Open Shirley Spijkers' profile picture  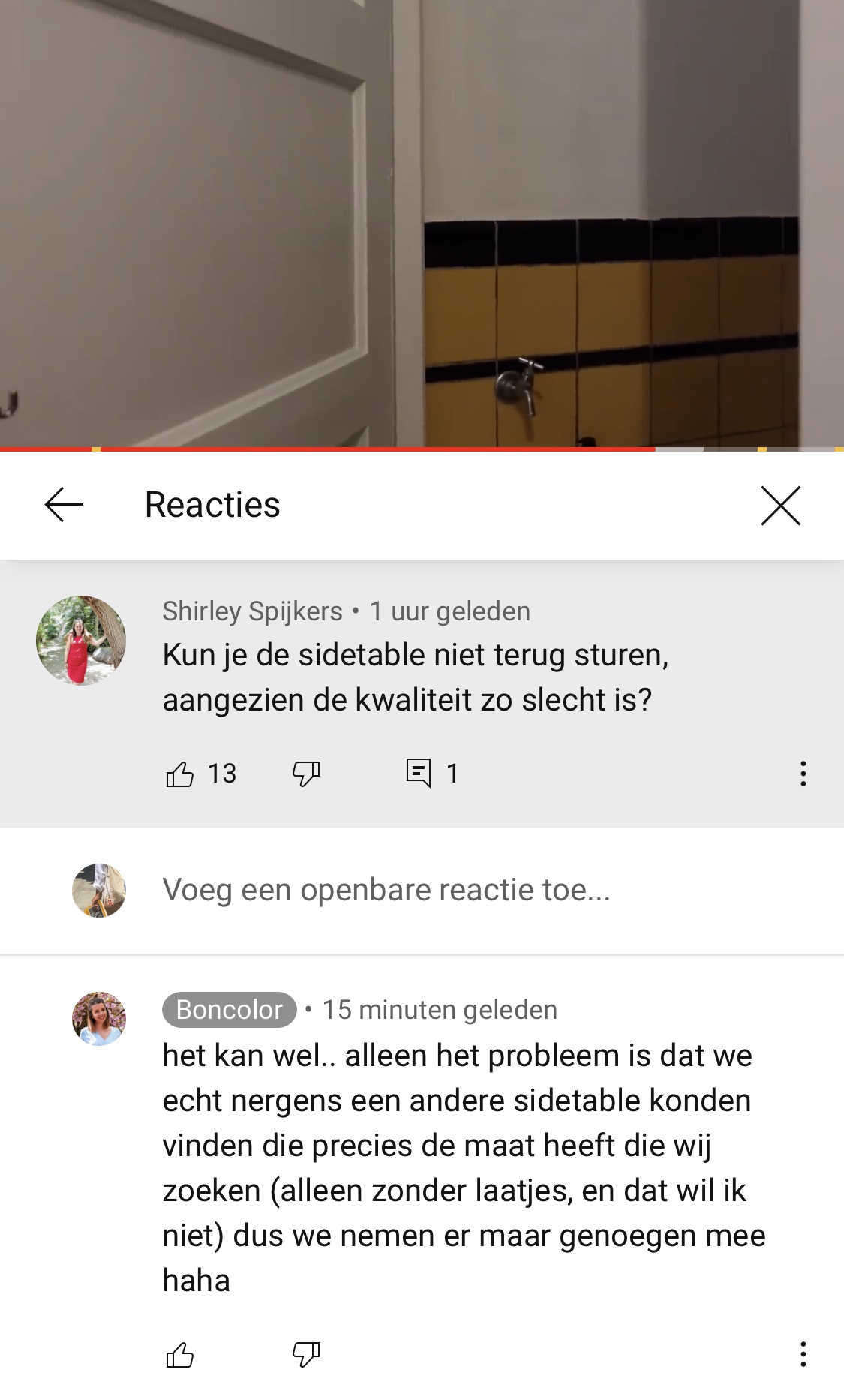click(x=81, y=641)
